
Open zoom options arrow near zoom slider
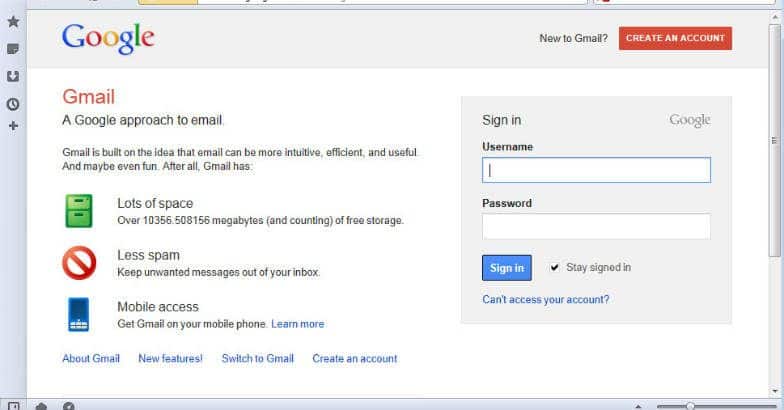pos(638,406)
